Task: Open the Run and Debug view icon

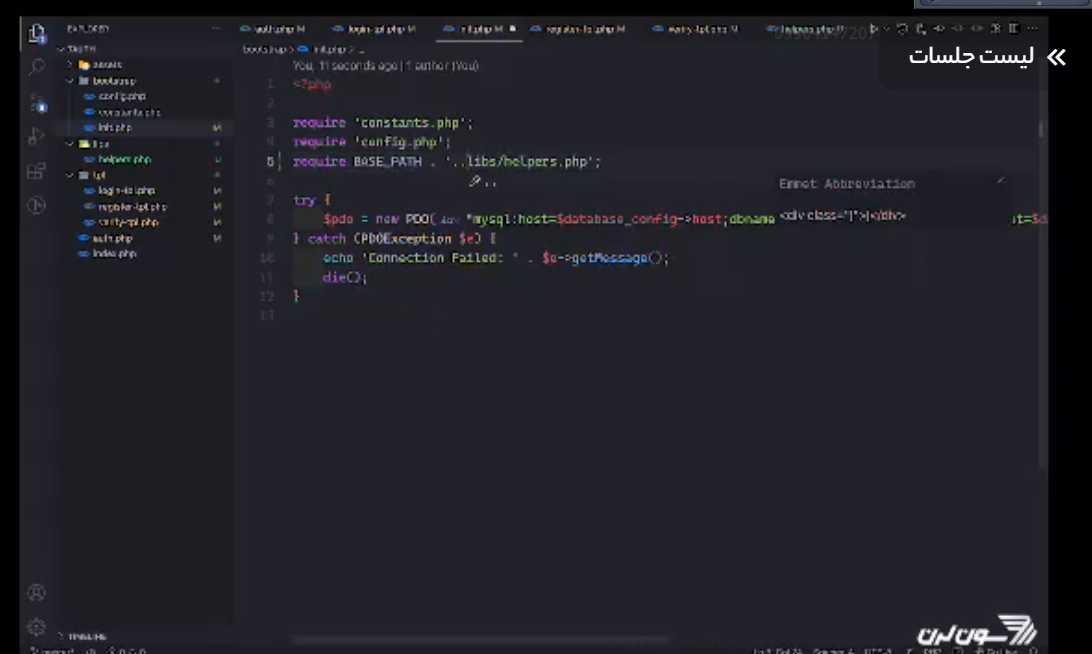Action: tap(37, 136)
